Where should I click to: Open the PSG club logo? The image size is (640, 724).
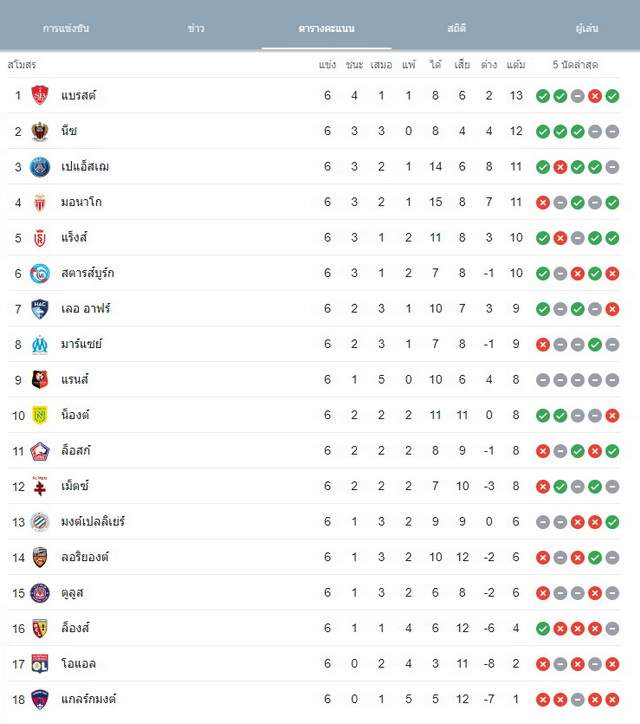coord(40,167)
